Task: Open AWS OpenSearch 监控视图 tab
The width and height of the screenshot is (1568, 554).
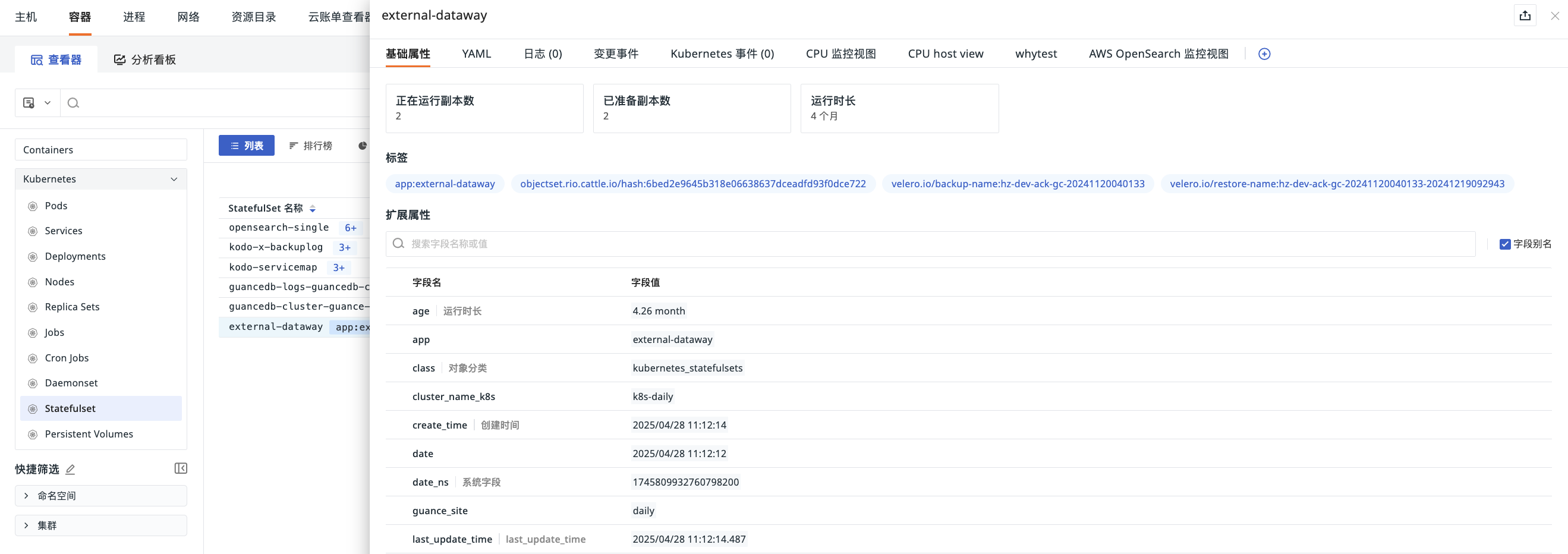Action: pos(1158,53)
